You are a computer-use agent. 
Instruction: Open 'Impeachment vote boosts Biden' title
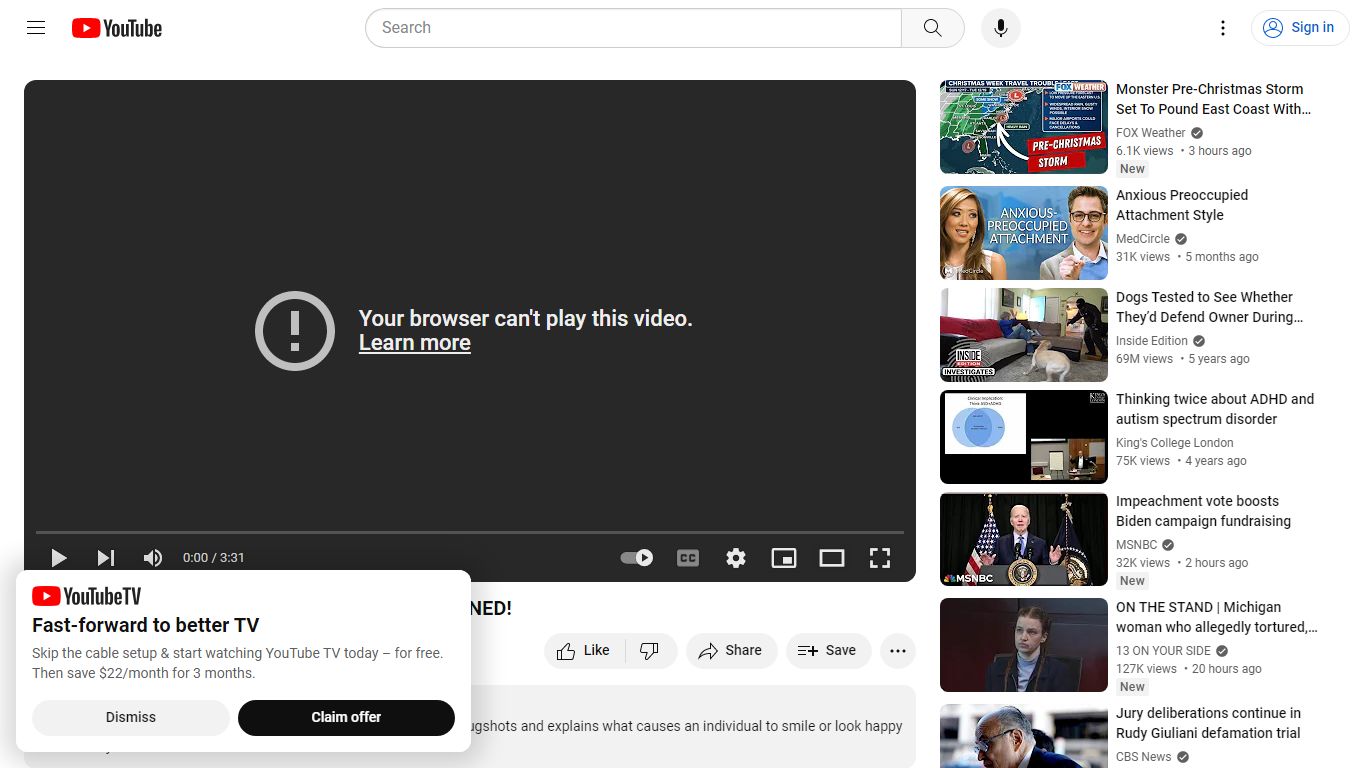(x=1203, y=511)
